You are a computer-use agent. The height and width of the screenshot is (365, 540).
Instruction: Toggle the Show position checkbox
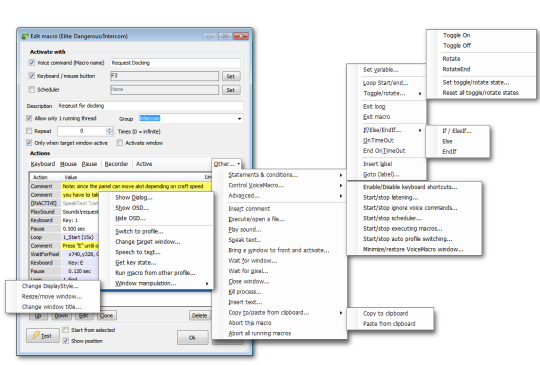point(65,341)
